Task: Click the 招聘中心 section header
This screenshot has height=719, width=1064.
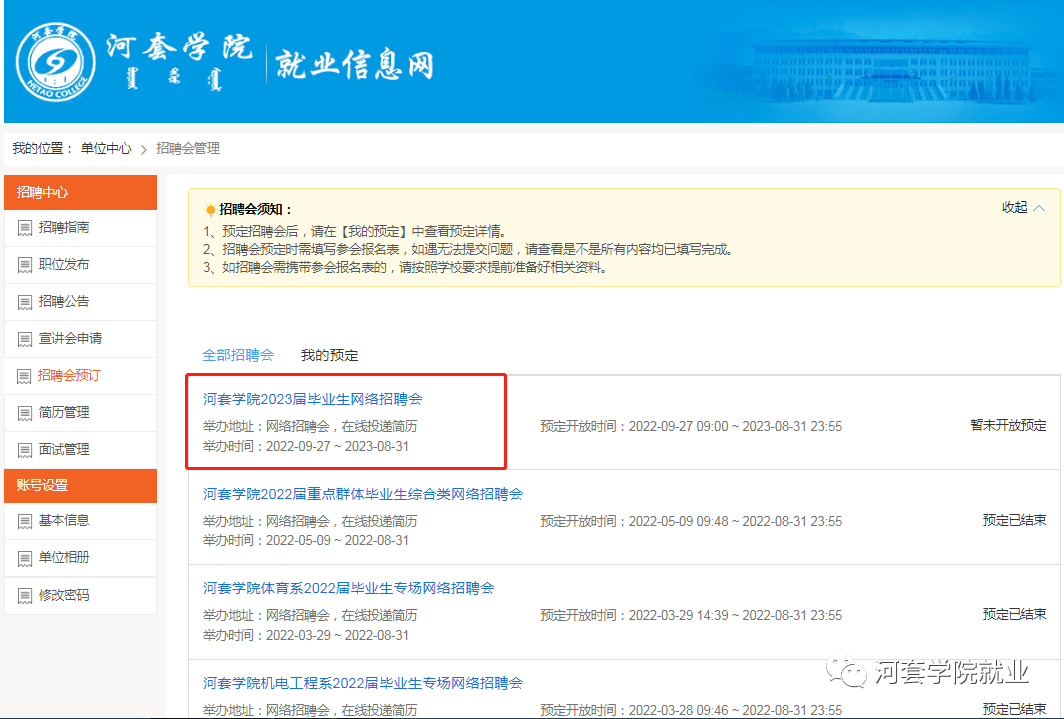Action: point(80,193)
